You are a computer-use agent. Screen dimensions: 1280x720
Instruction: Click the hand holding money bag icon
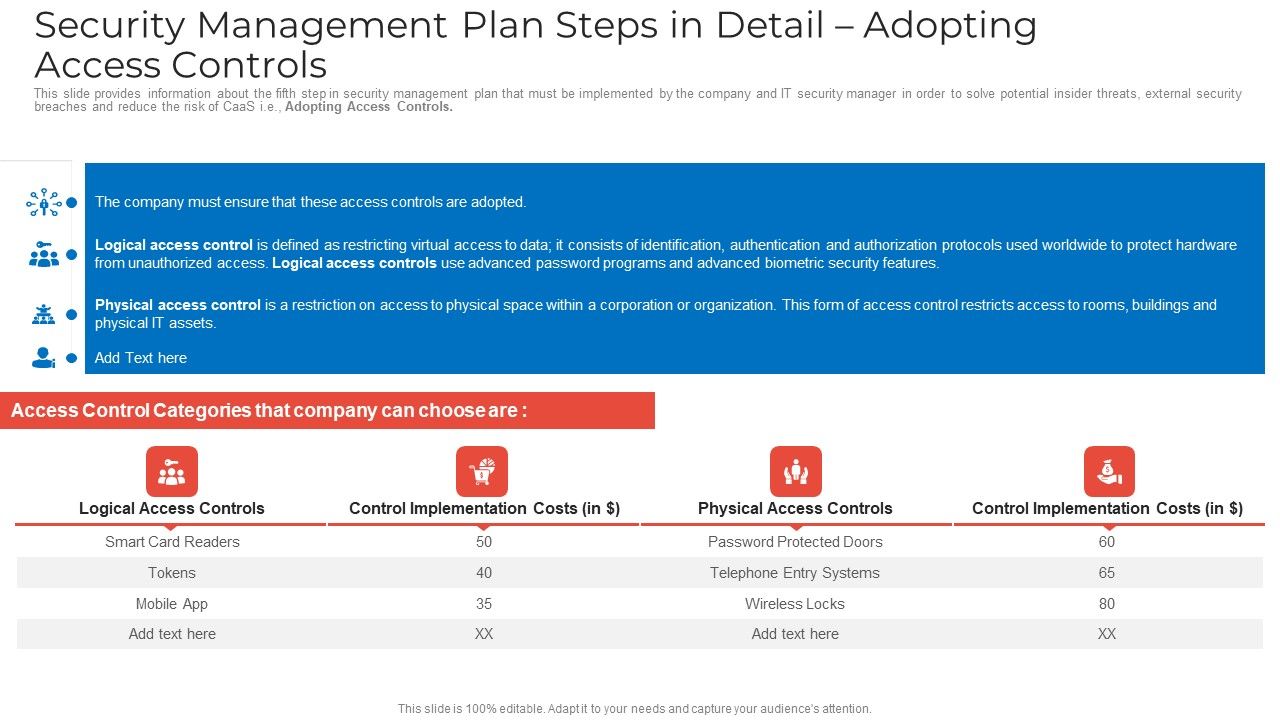1107,470
